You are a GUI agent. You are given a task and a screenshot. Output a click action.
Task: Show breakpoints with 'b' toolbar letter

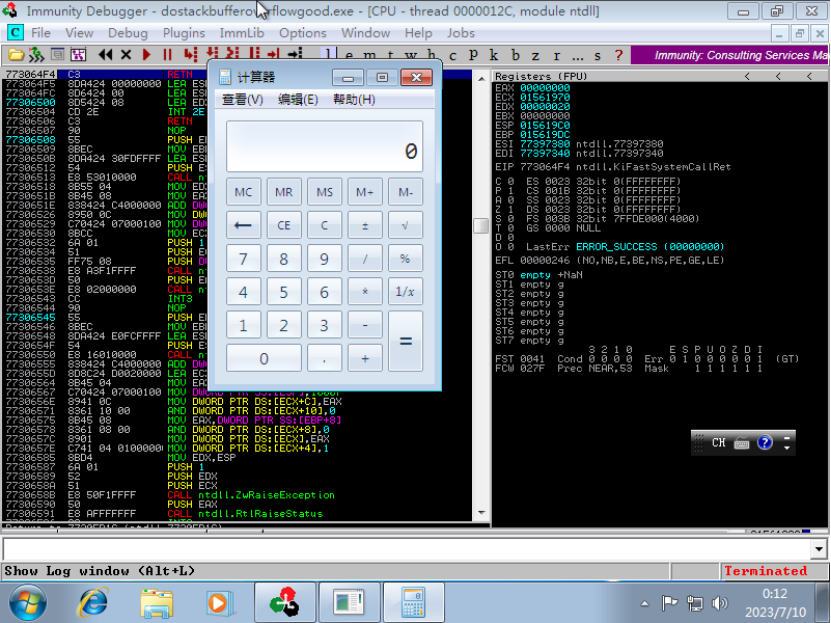pos(515,55)
